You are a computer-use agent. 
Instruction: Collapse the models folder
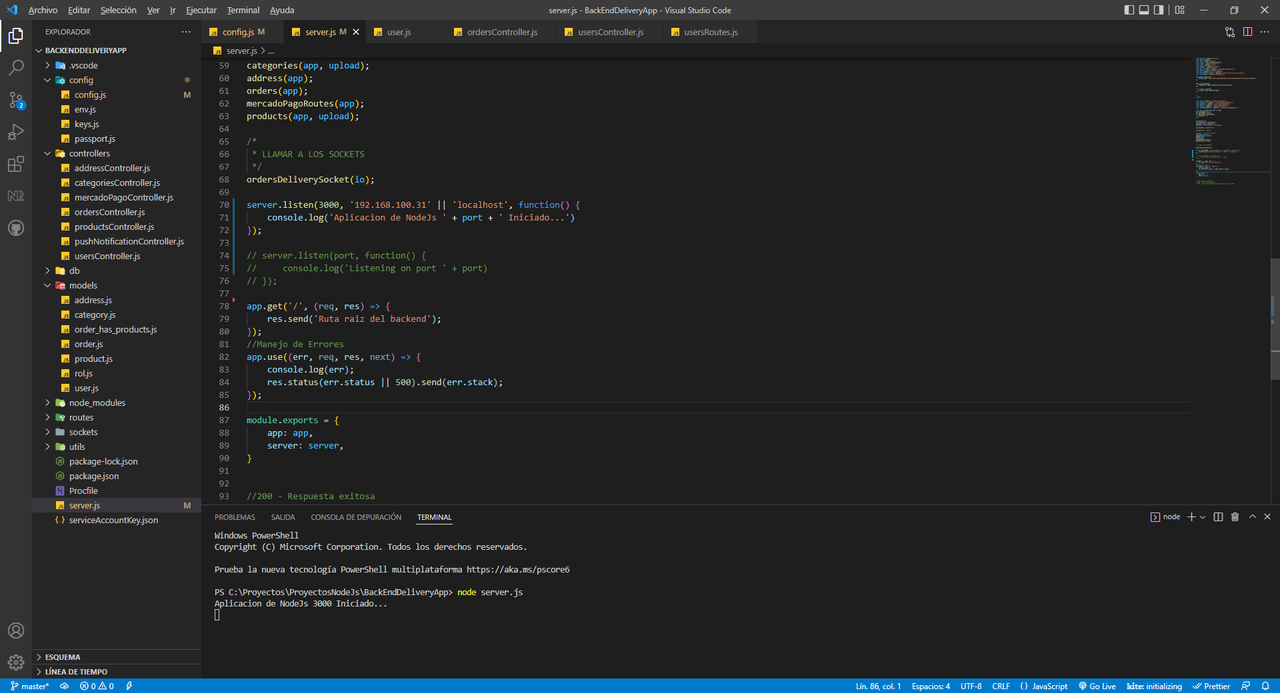[x=117, y=285]
